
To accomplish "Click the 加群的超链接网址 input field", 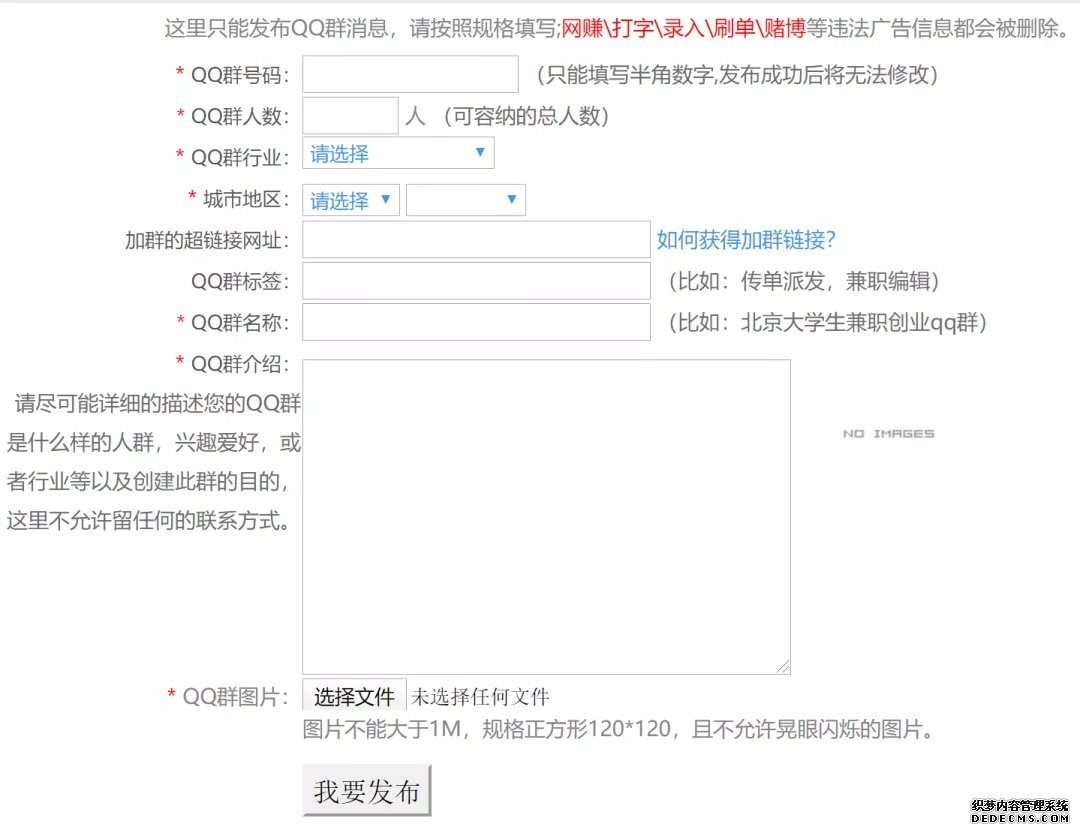I will pyautogui.click(x=476, y=239).
